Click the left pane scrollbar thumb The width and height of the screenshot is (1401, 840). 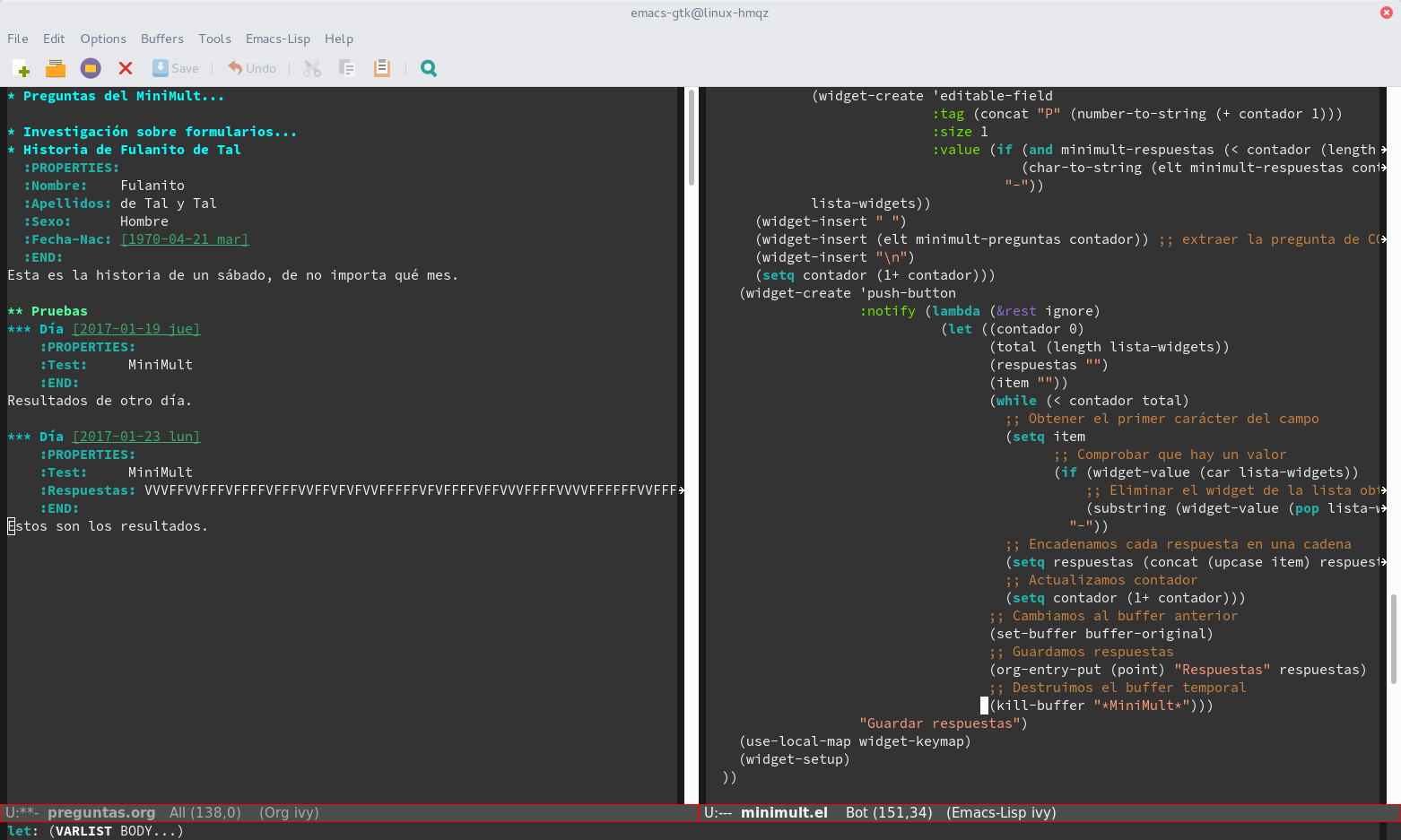pos(692,136)
